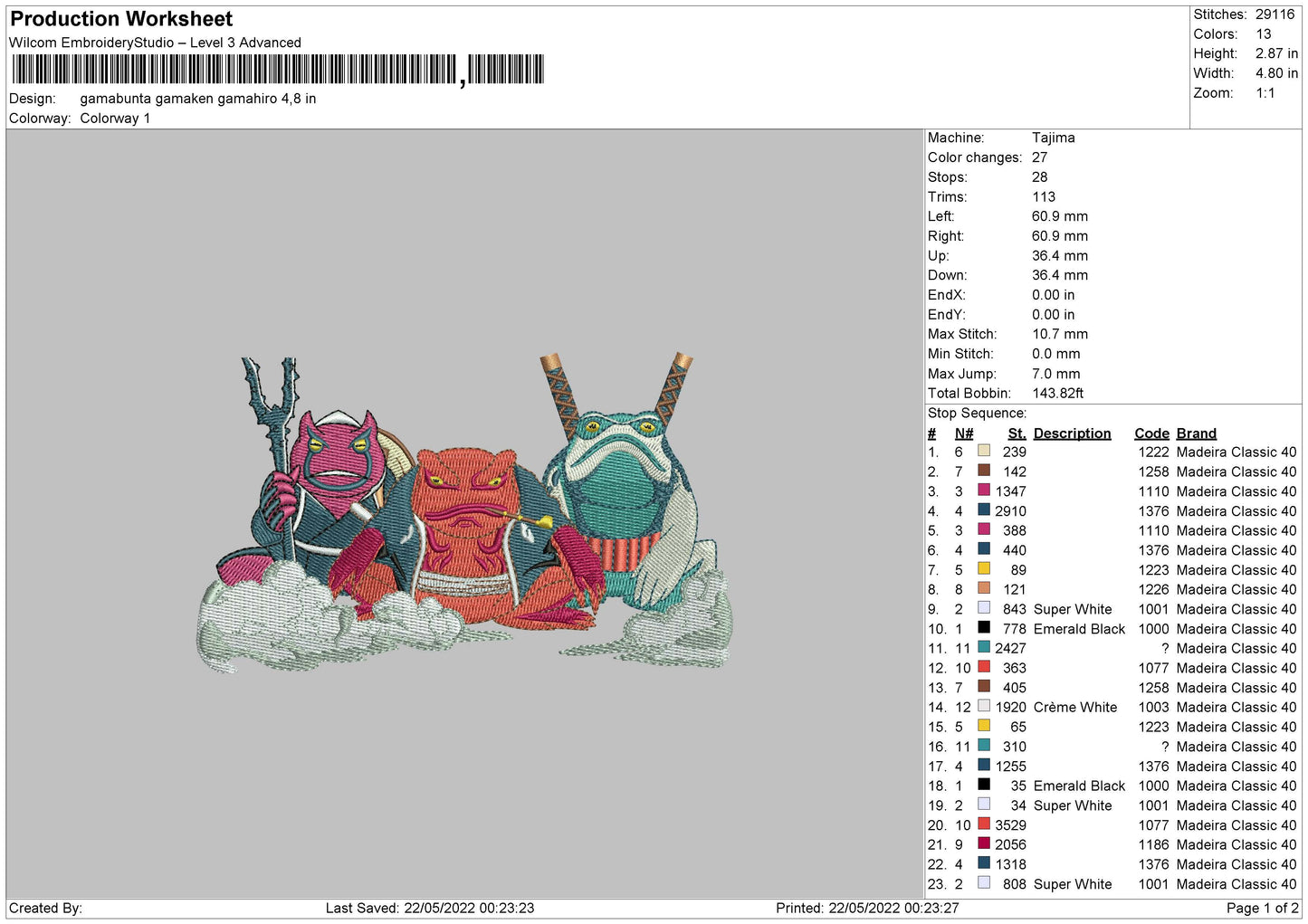Click "Crème White" description in stop row 14

pos(1075,708)
